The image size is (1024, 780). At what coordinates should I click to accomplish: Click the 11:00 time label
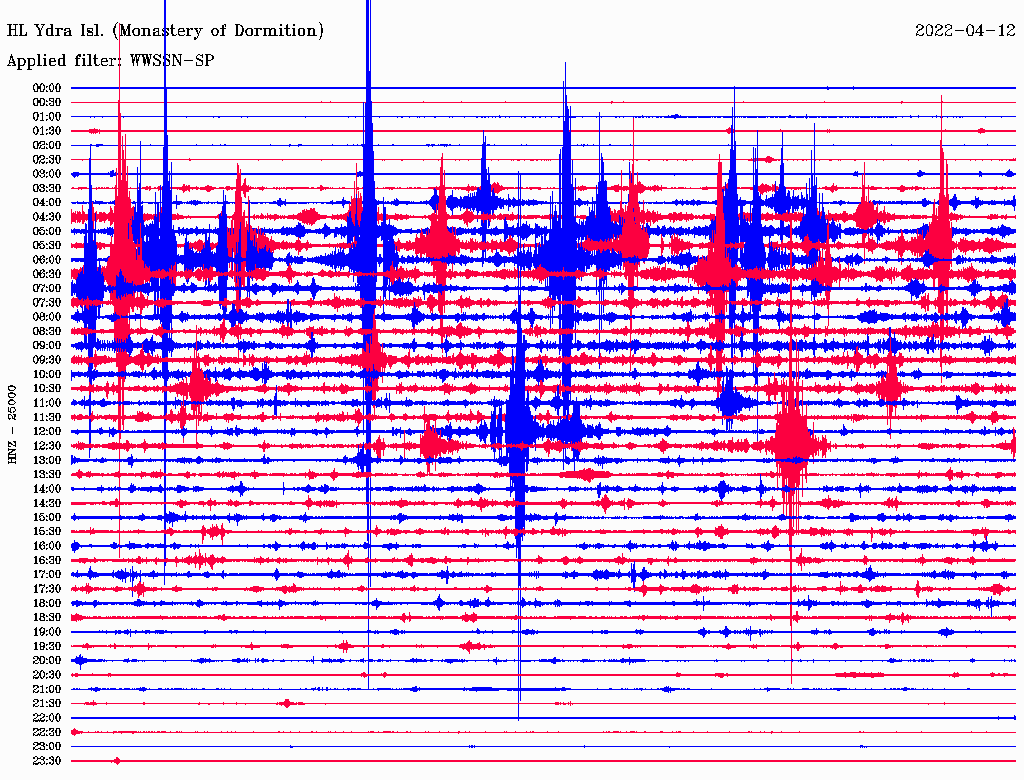tap(46, 403)
